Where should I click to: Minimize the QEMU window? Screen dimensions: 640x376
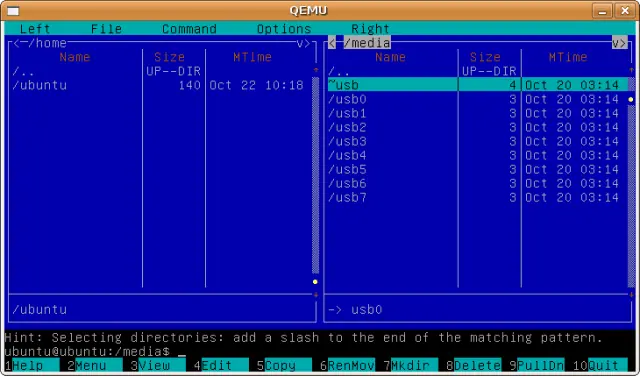[x=602, y=11]
